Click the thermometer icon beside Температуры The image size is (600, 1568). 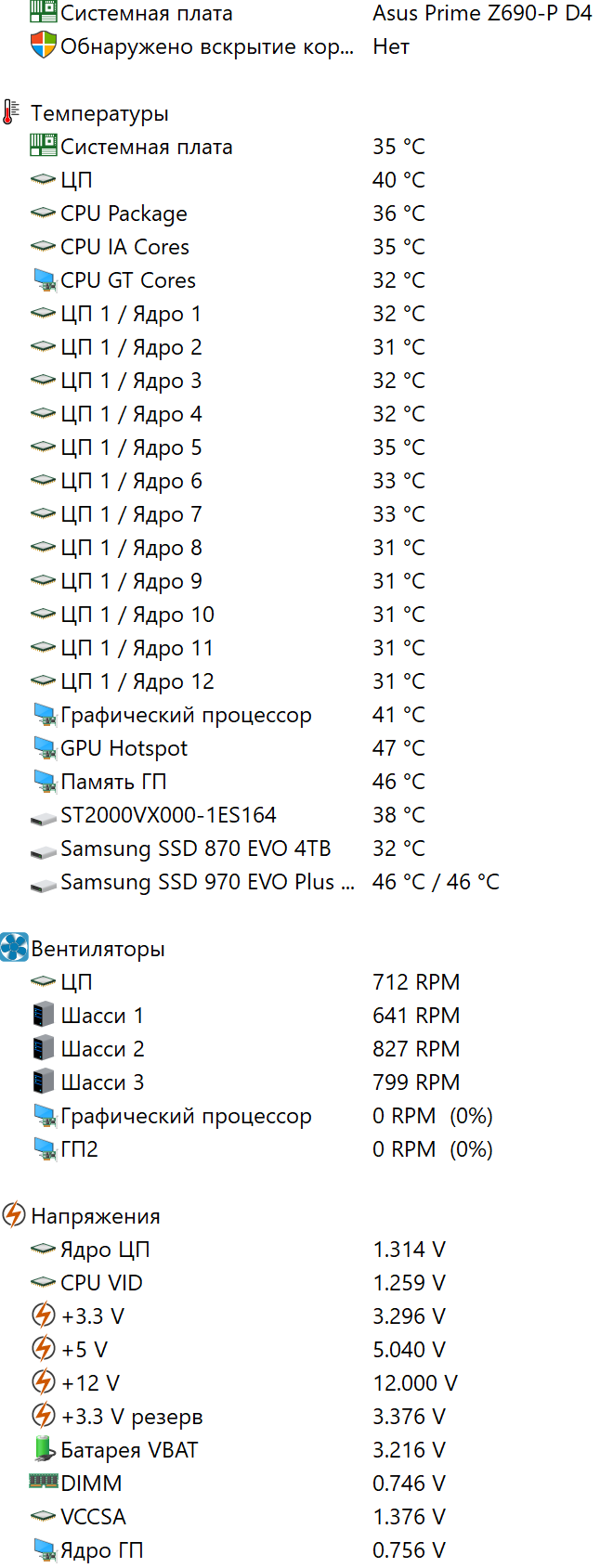[11, 113]
